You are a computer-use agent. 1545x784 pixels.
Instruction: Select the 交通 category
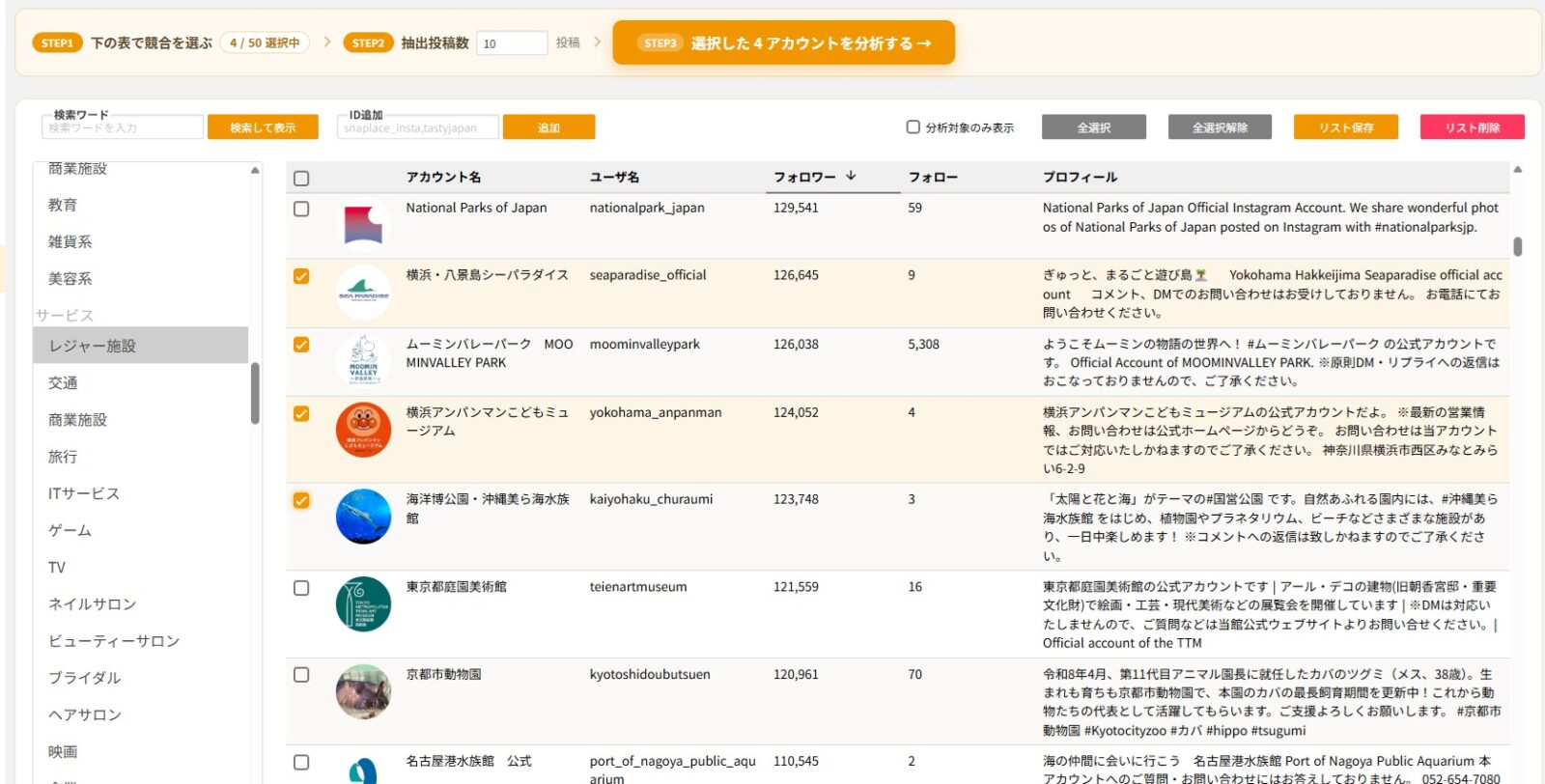point(140,382)
